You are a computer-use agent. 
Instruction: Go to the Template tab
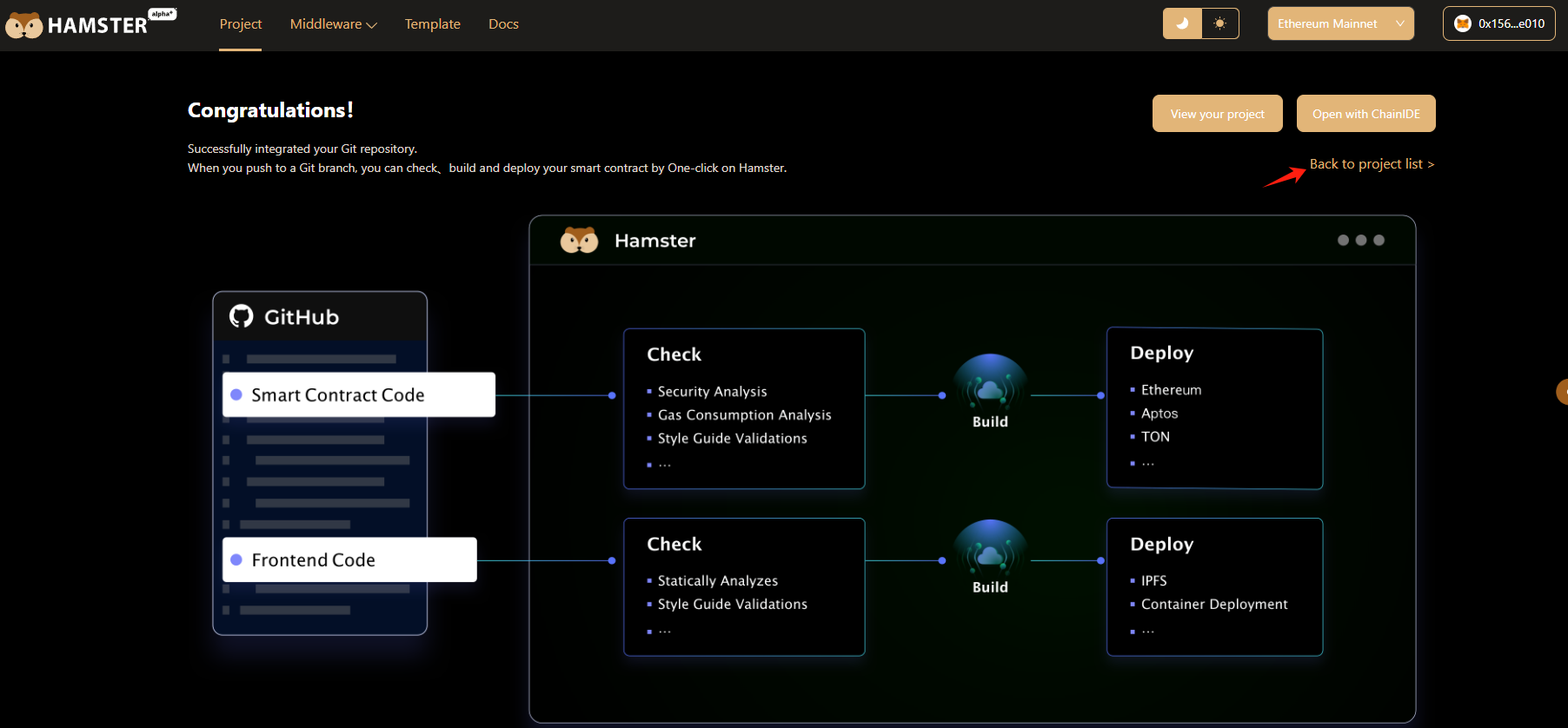pyautogui.click(x=433, y=24)
